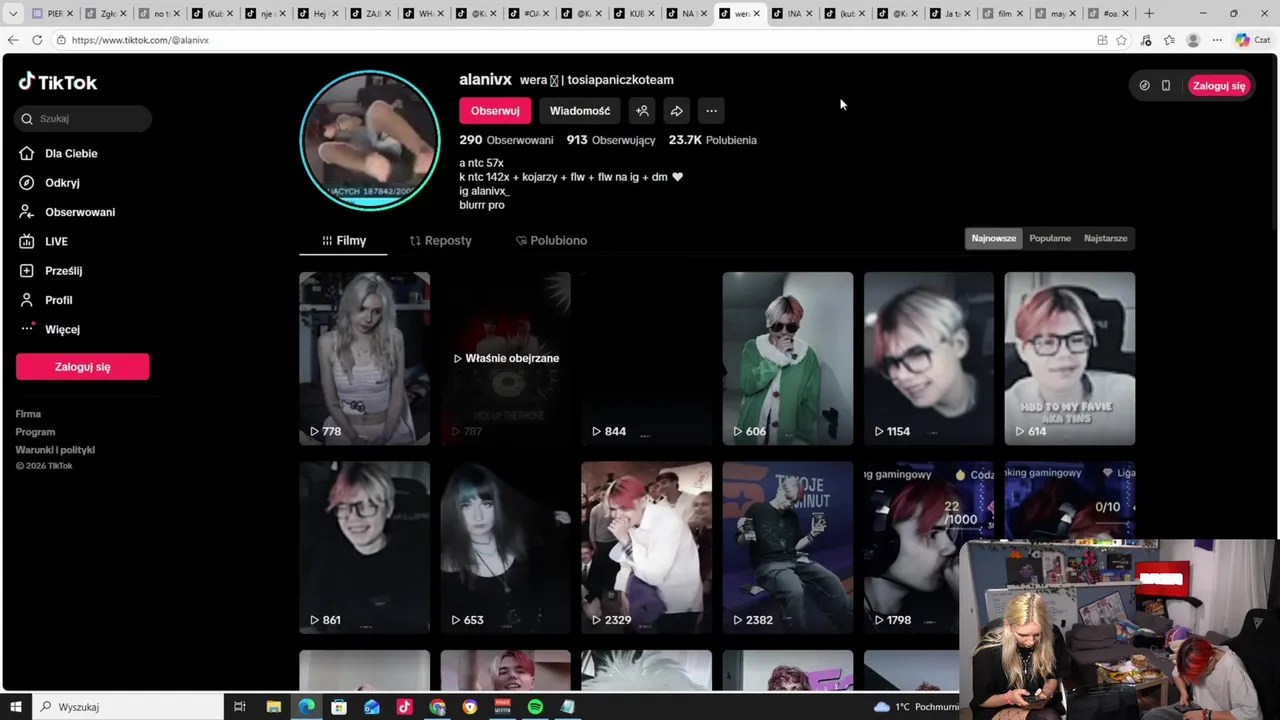Click the Obserwuj follow button
Screen dimensions: 1280x720
(x=495, y=111)
